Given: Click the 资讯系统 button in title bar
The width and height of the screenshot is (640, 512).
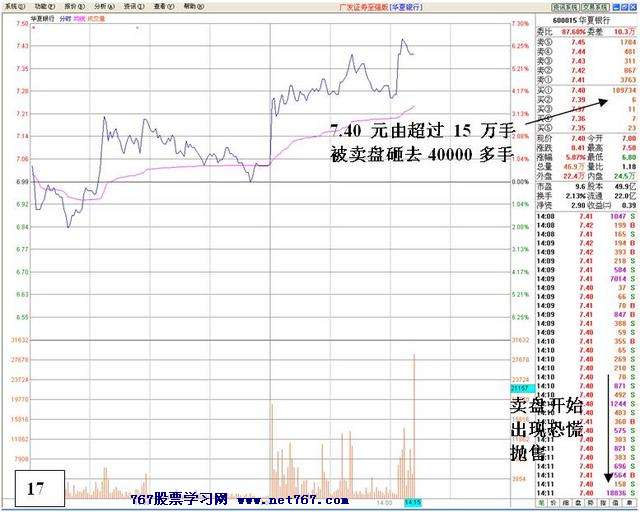Looking at the screenshot, I should [x=565, y=7].
